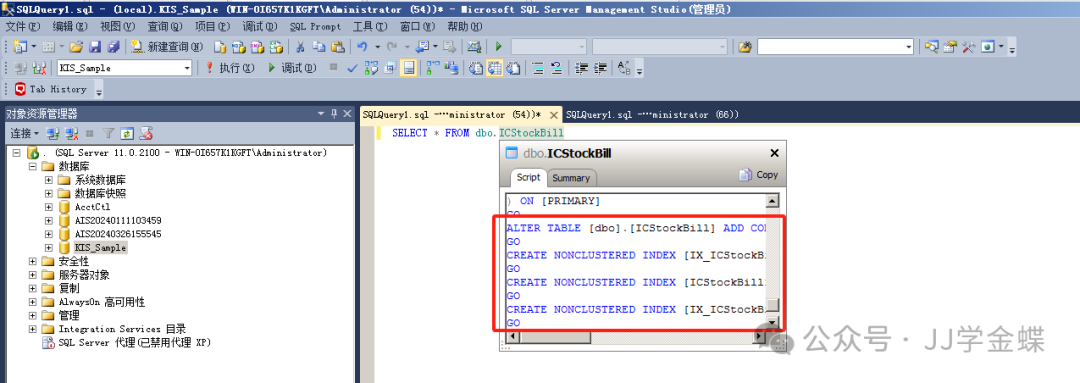
Task: Click the Undo arrow icon
Action: tap(362, 47)
